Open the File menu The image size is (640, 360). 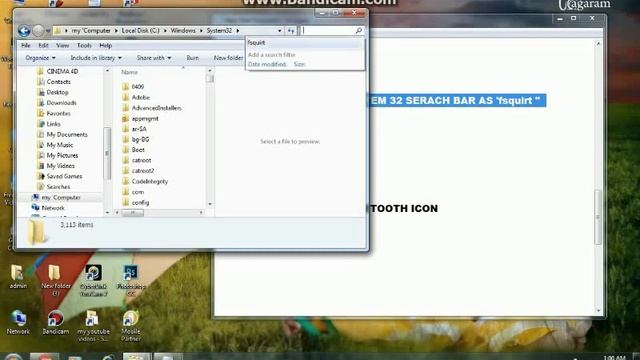point(26,45)
